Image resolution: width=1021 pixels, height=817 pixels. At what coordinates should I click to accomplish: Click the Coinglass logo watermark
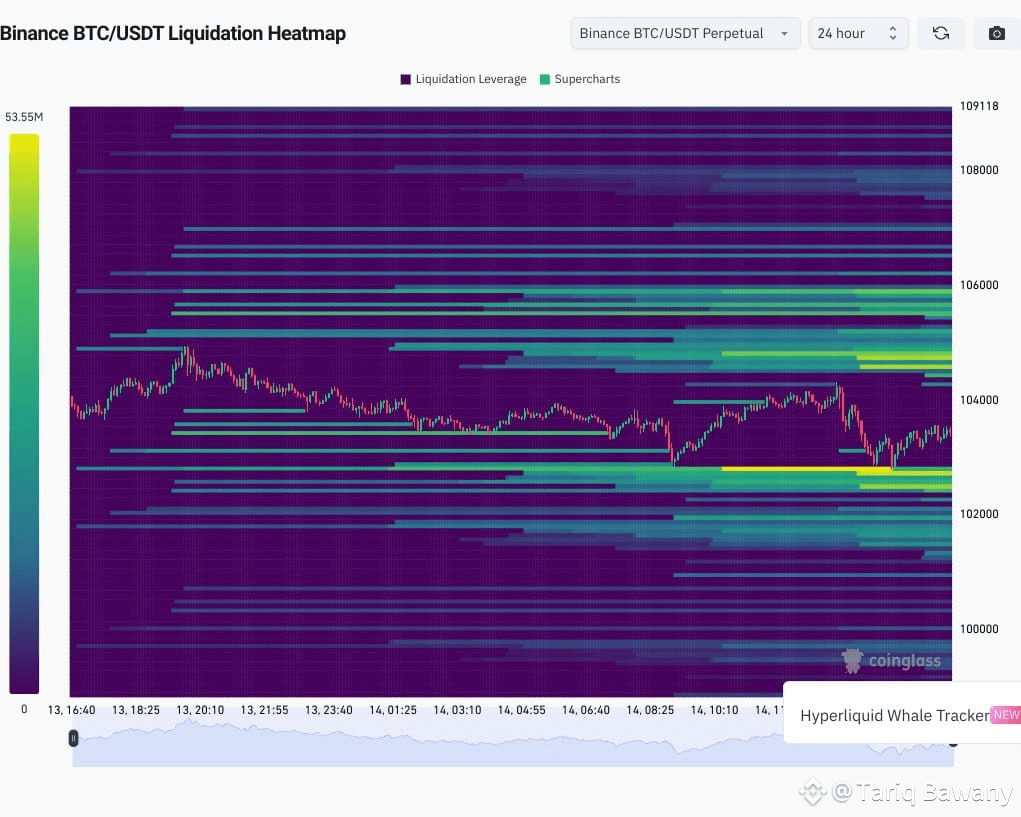pyautogui.click(x=893, y=661)
